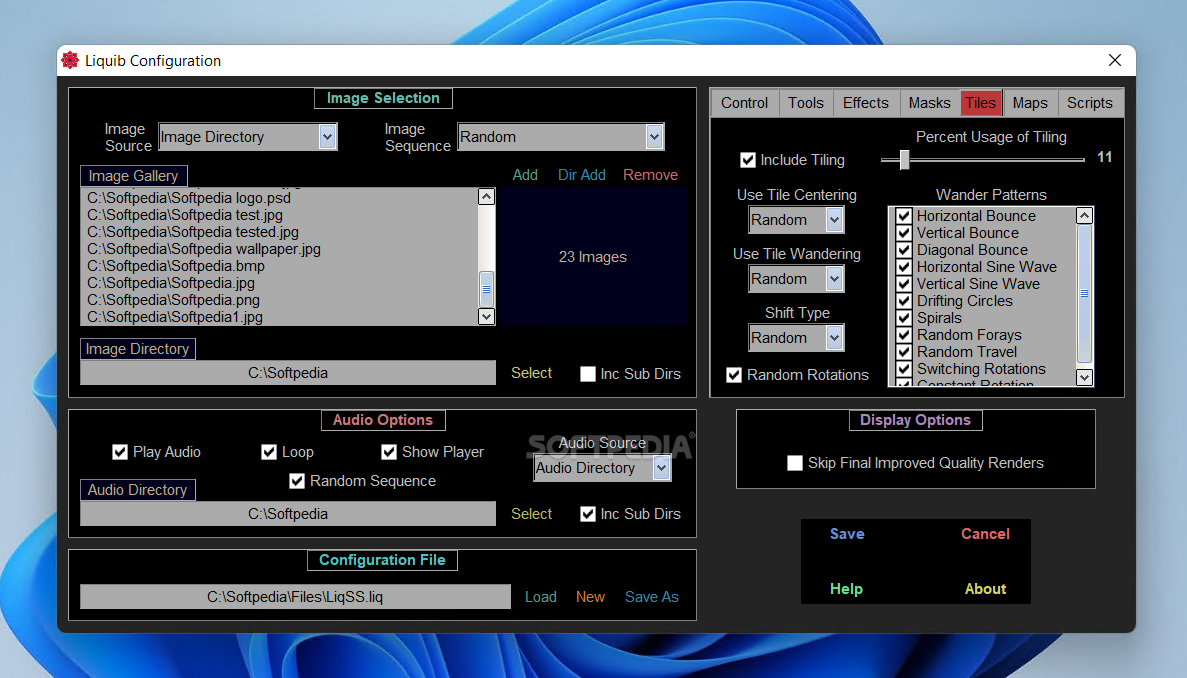Screen dimensions: 1187x678
Task: Uncheck Horizontal Sine Wave pattern
Action: click(903, 267)
